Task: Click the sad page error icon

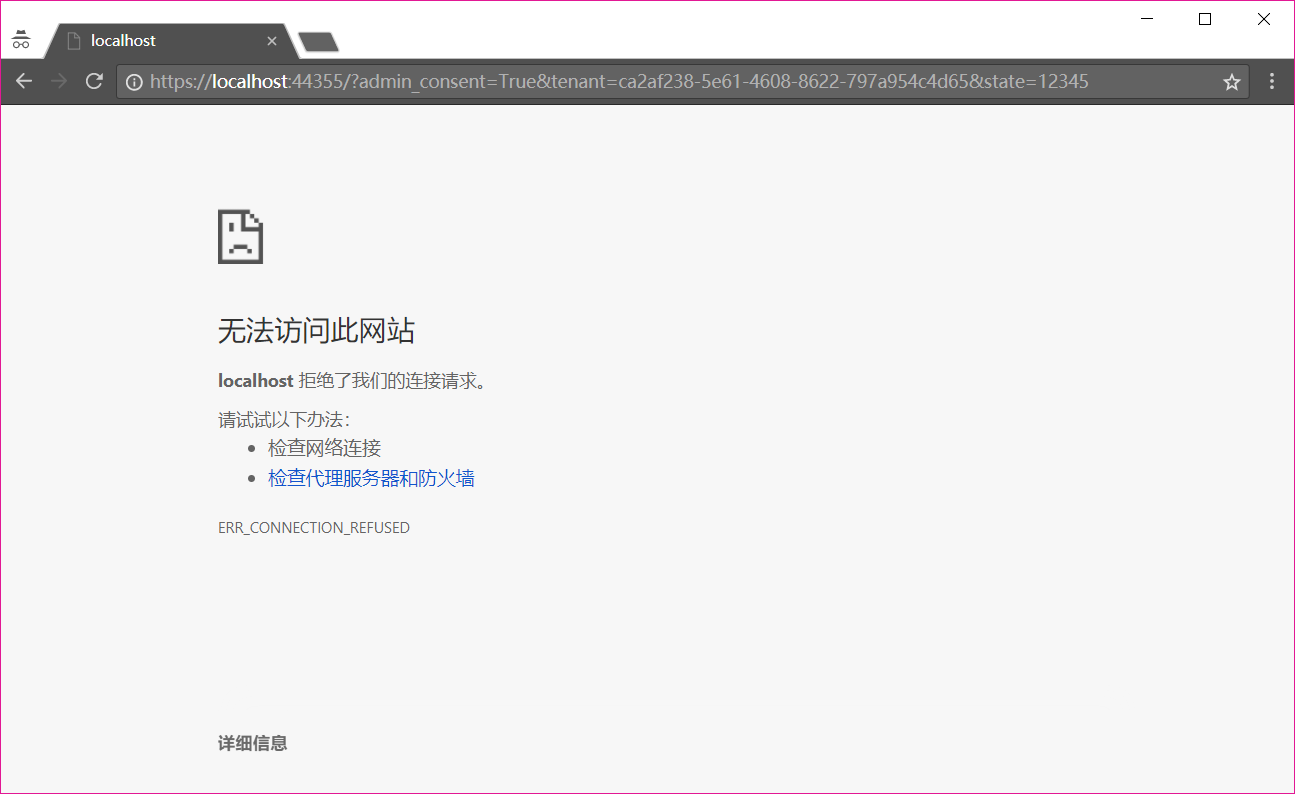Action: pyautogui.click(x=240, y=236)
